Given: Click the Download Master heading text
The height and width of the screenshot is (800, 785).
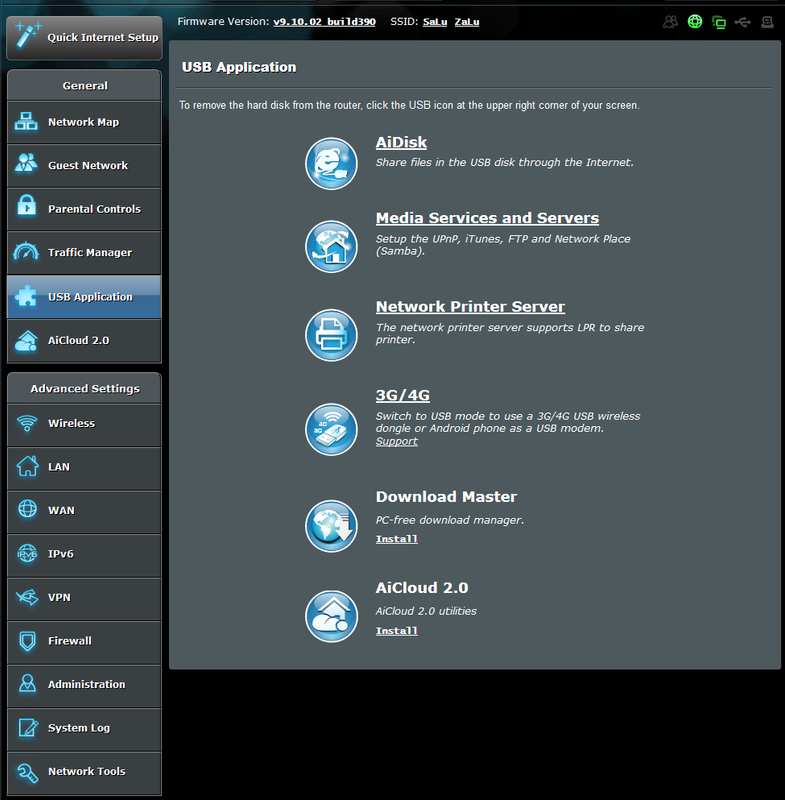Looking at the screenshot, I should coord(446,497).
